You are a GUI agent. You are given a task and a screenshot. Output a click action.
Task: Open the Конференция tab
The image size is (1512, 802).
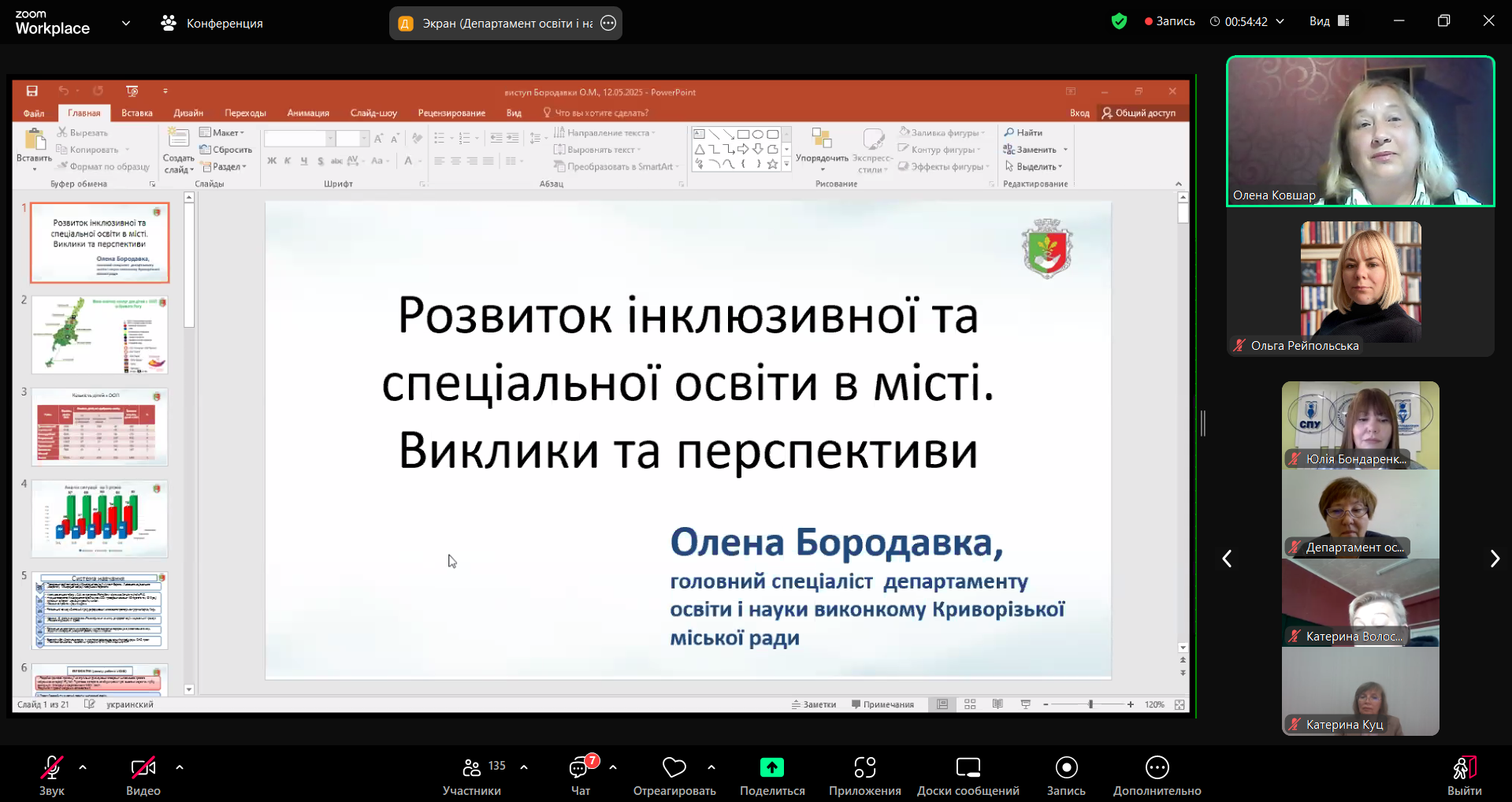pyautogui.click(x=212, y=24)
